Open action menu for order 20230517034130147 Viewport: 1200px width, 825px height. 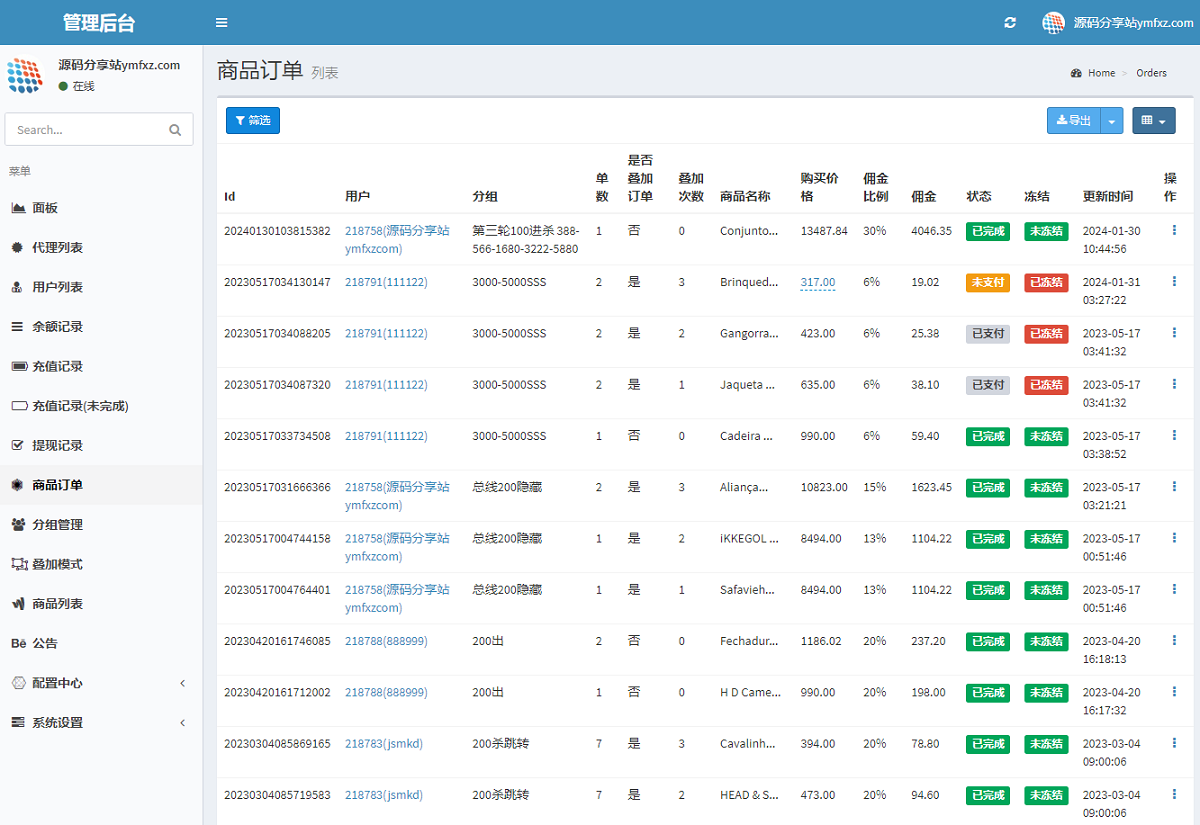tap(1174, 281)
